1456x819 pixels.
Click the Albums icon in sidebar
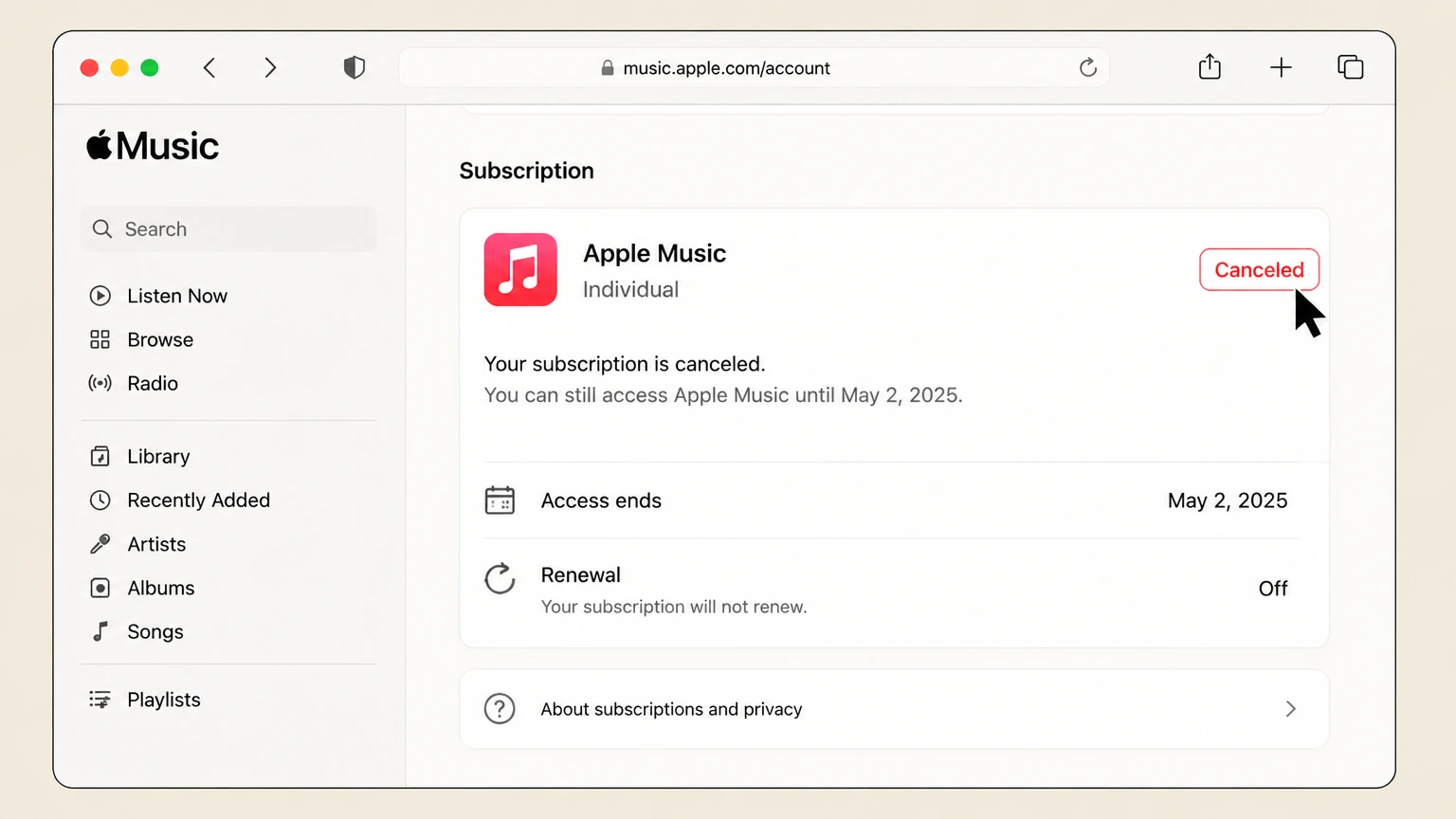point(100,588)
